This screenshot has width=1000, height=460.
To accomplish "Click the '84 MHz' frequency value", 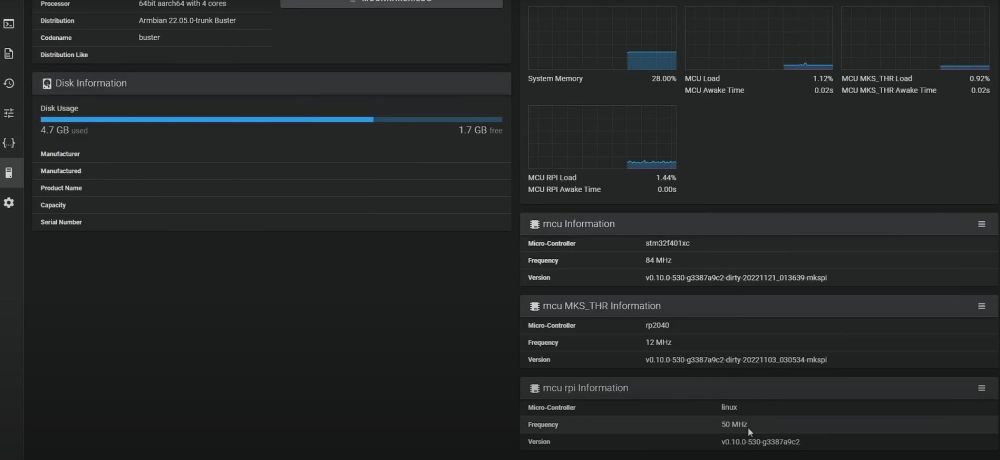I will pos(658,261).
